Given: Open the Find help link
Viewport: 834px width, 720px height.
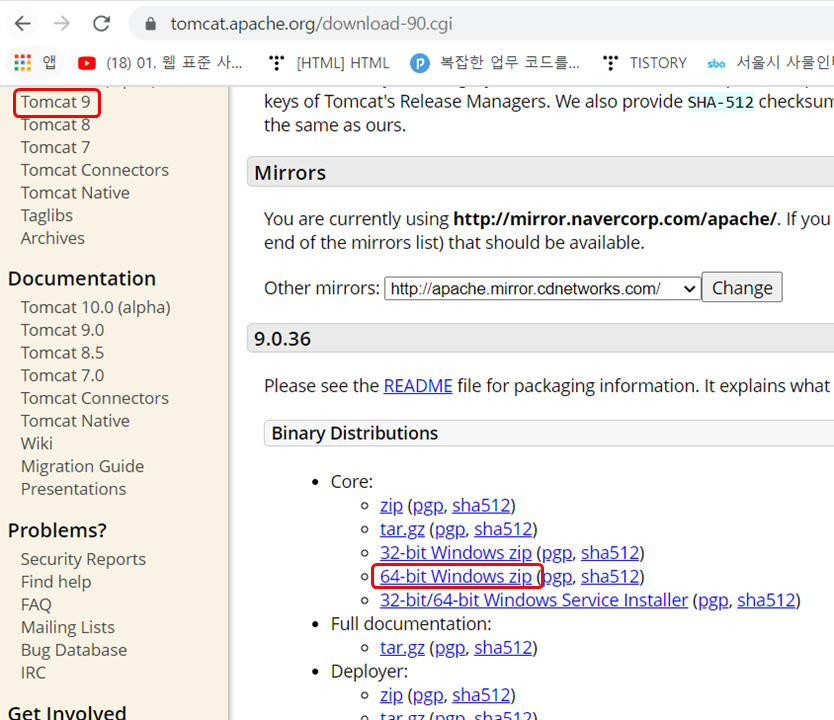Looking at the screenshot, I should pyautogui.click(x=56, y=582).
